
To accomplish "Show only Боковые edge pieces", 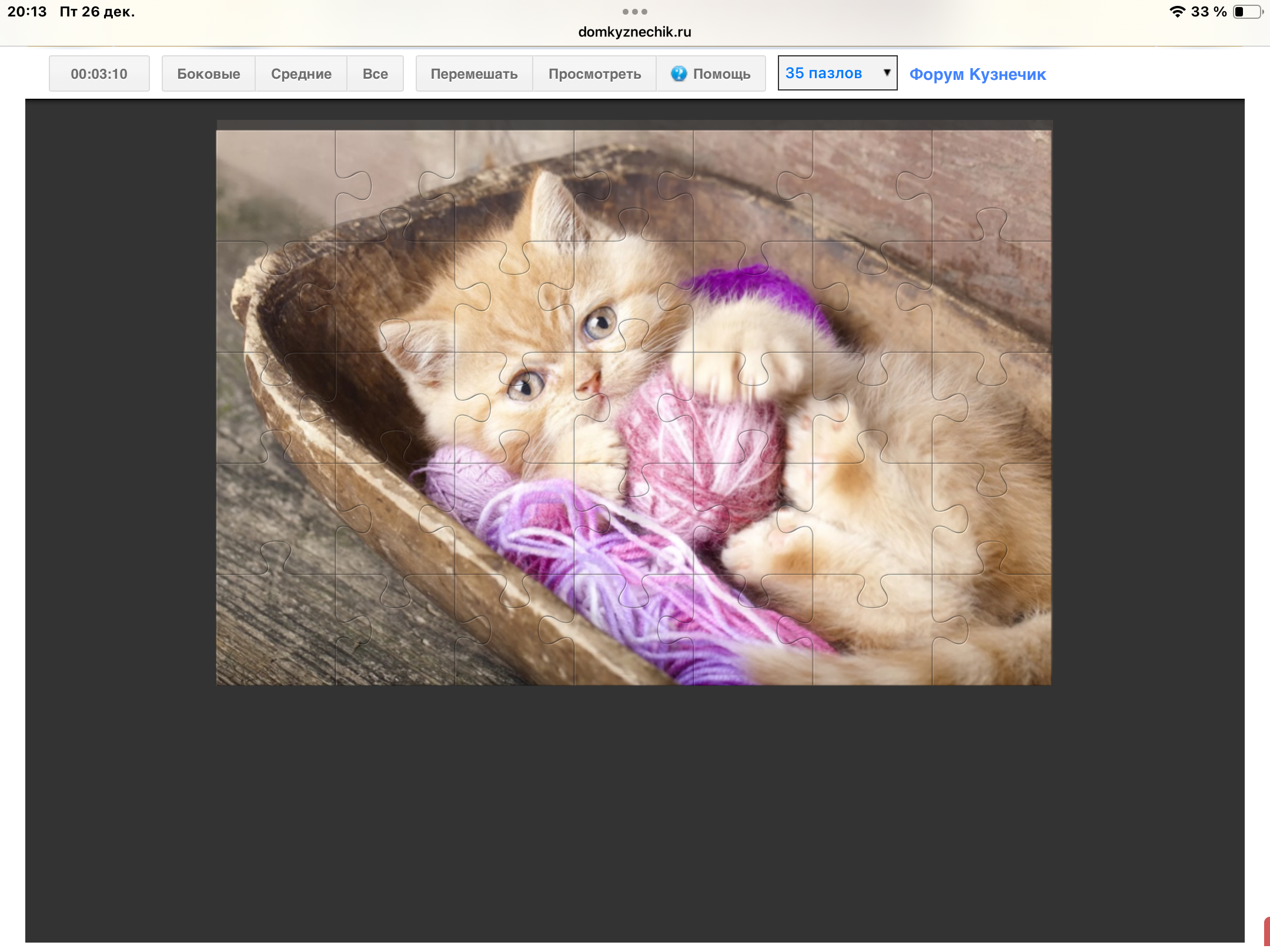I will 208,74.
